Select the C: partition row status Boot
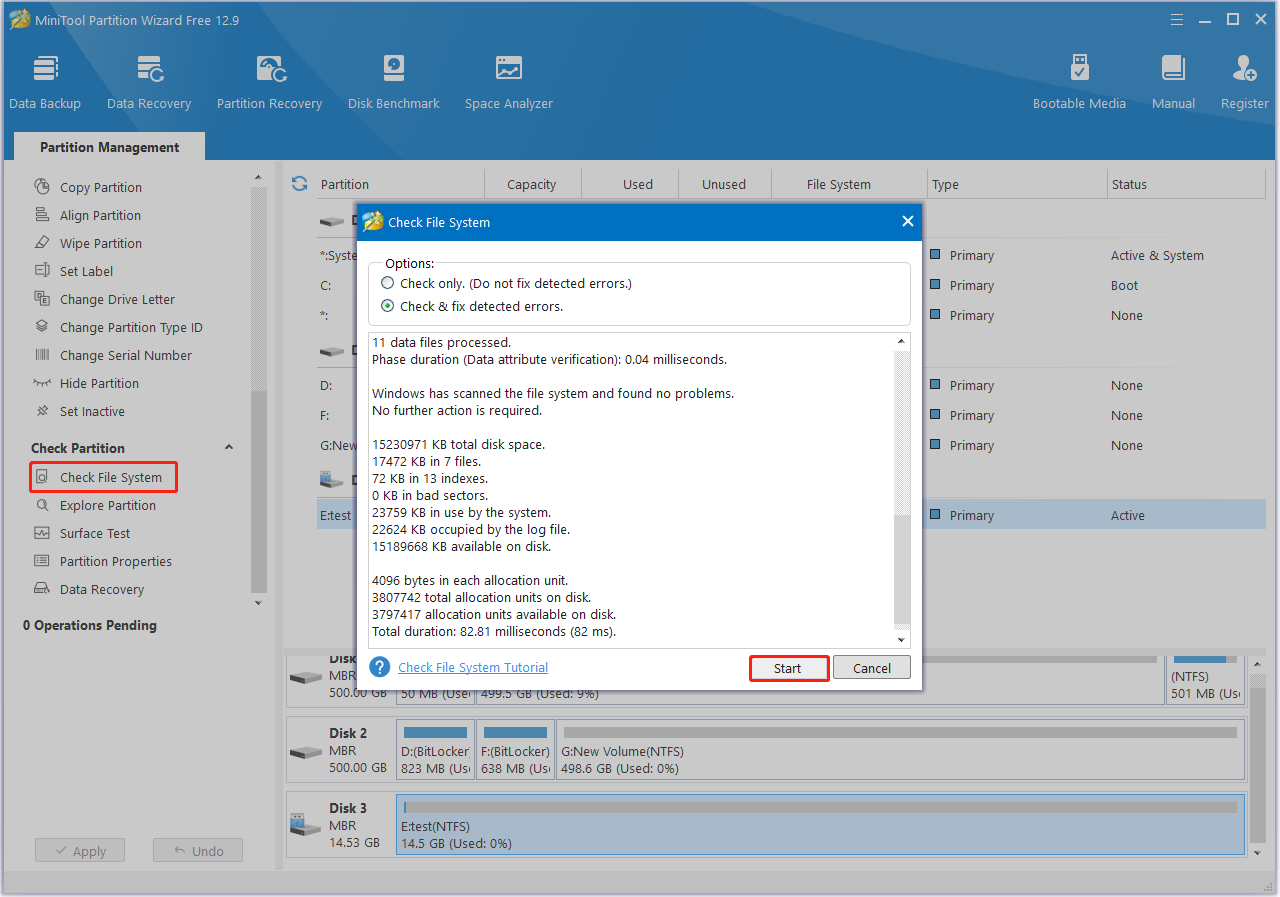 pyautogui.click(x=1125, y=285)
